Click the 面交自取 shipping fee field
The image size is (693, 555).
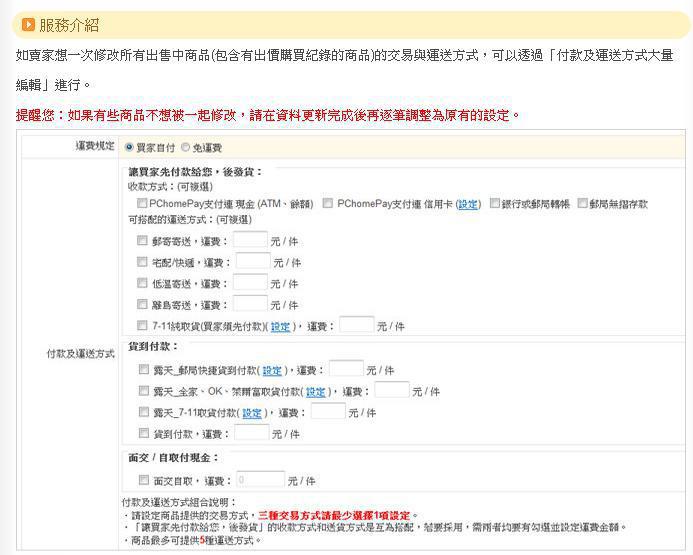coord(261,479)
